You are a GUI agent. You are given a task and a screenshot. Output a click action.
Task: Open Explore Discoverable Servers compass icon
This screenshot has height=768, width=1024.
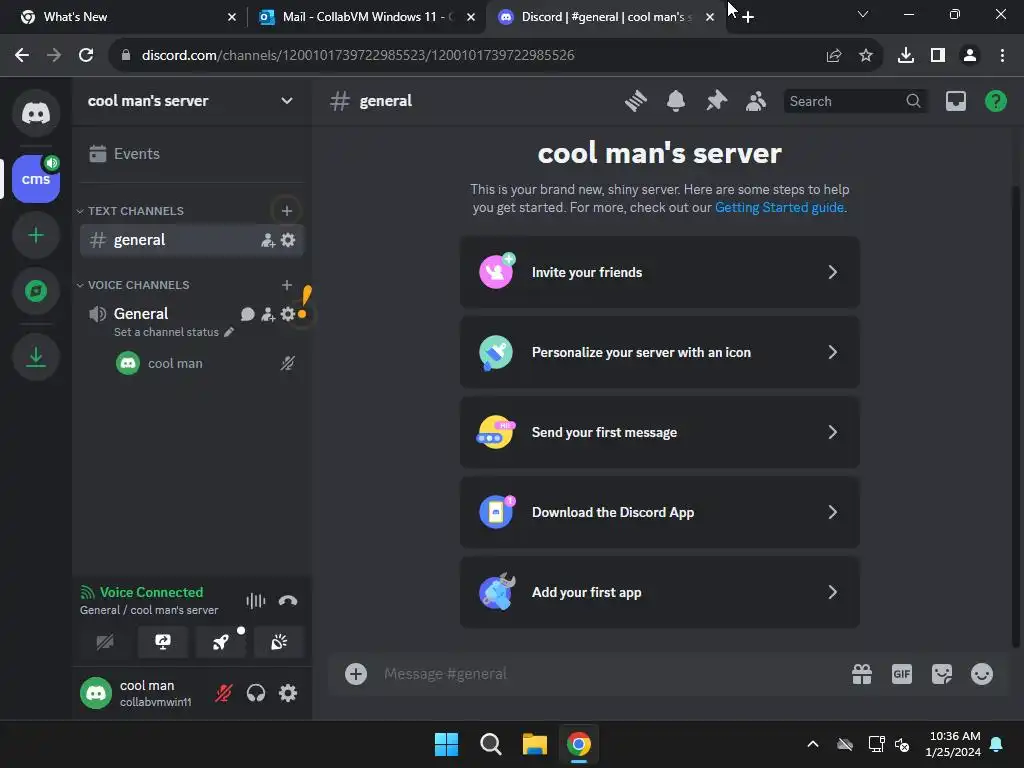click(x=36, y=291)
